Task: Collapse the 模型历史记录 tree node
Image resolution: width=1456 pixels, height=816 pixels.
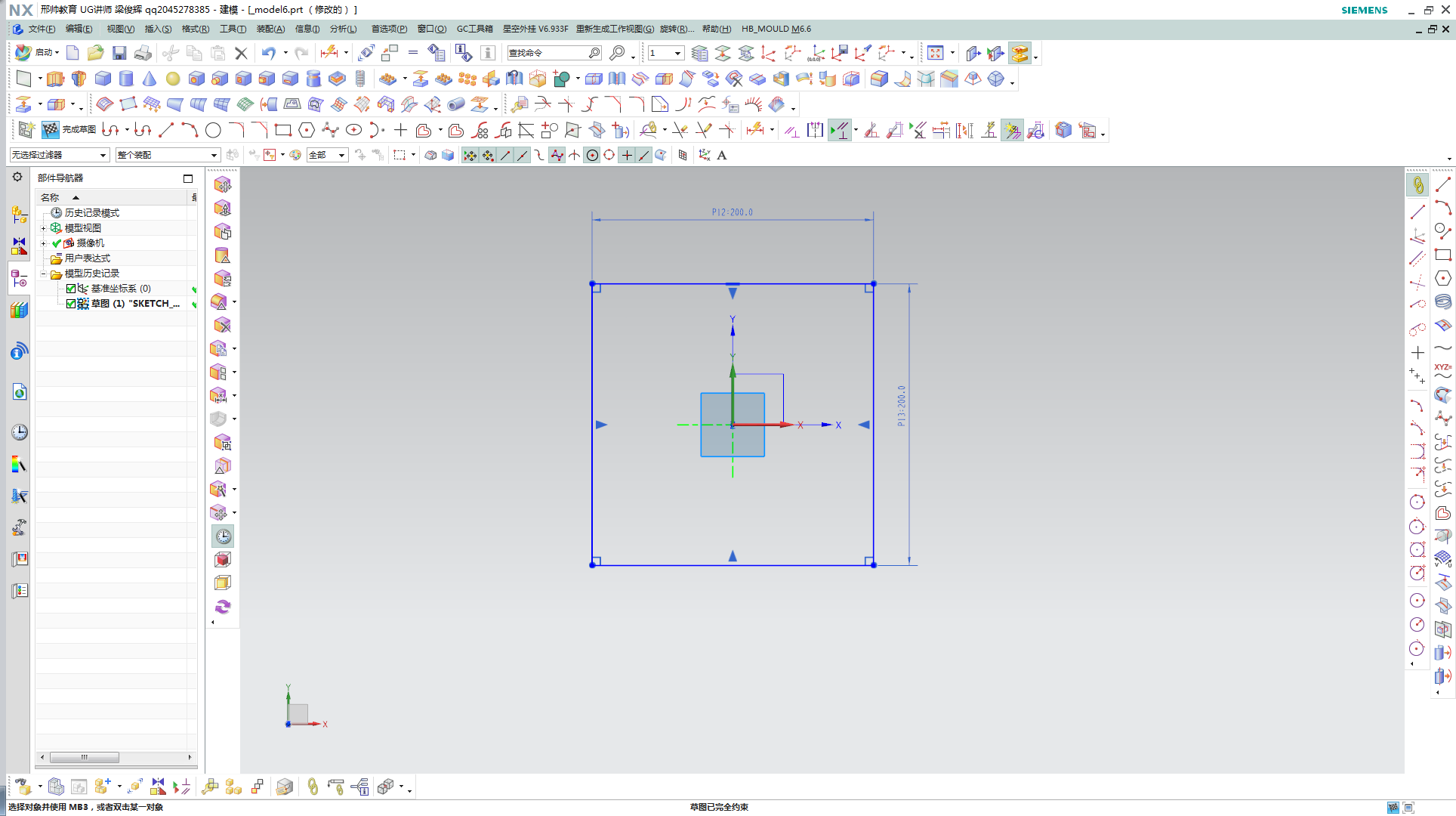Action: 43,273
